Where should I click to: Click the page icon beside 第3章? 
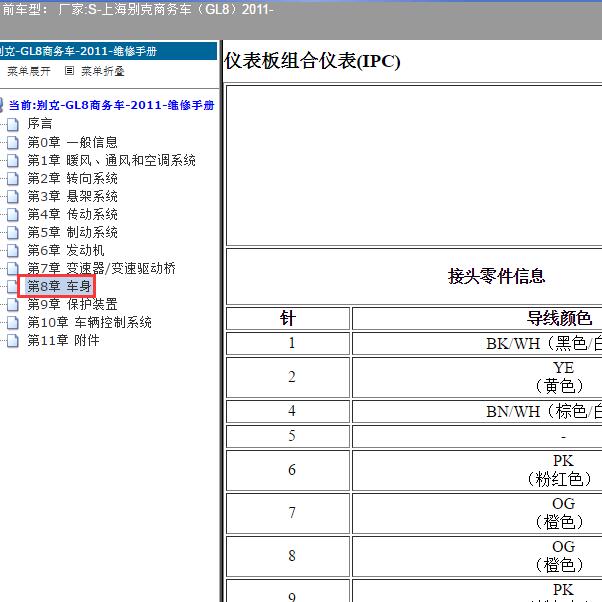click(13, 197)
